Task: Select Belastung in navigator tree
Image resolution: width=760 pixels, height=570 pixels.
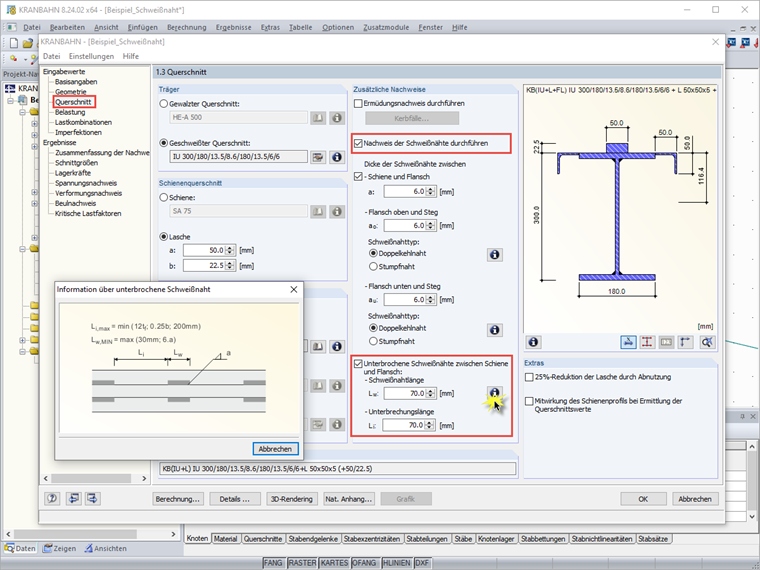Action: (x=70, y=112)
